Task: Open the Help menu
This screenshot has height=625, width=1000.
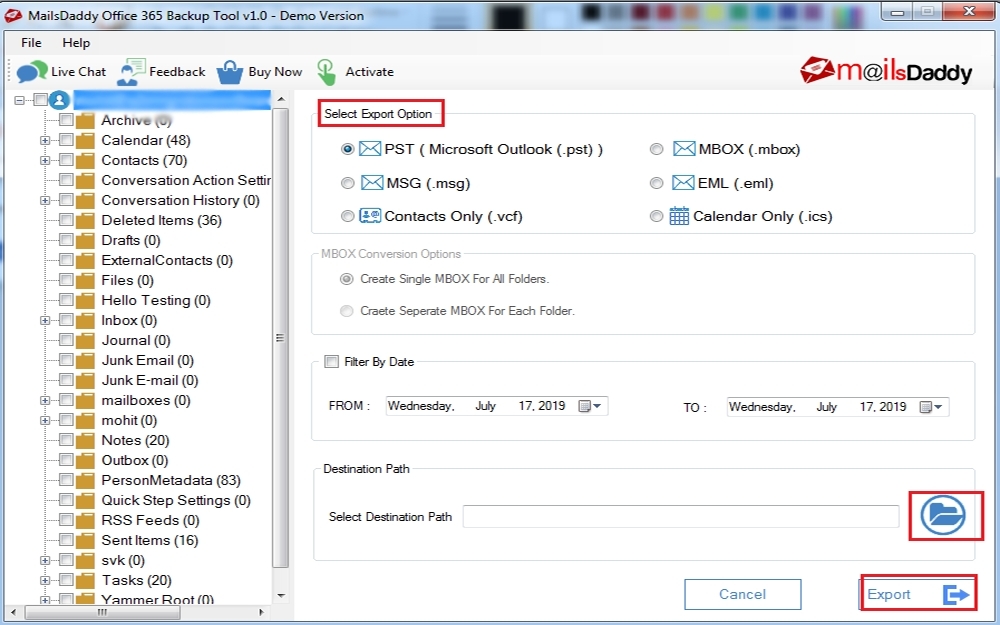Action: (76, 43)
